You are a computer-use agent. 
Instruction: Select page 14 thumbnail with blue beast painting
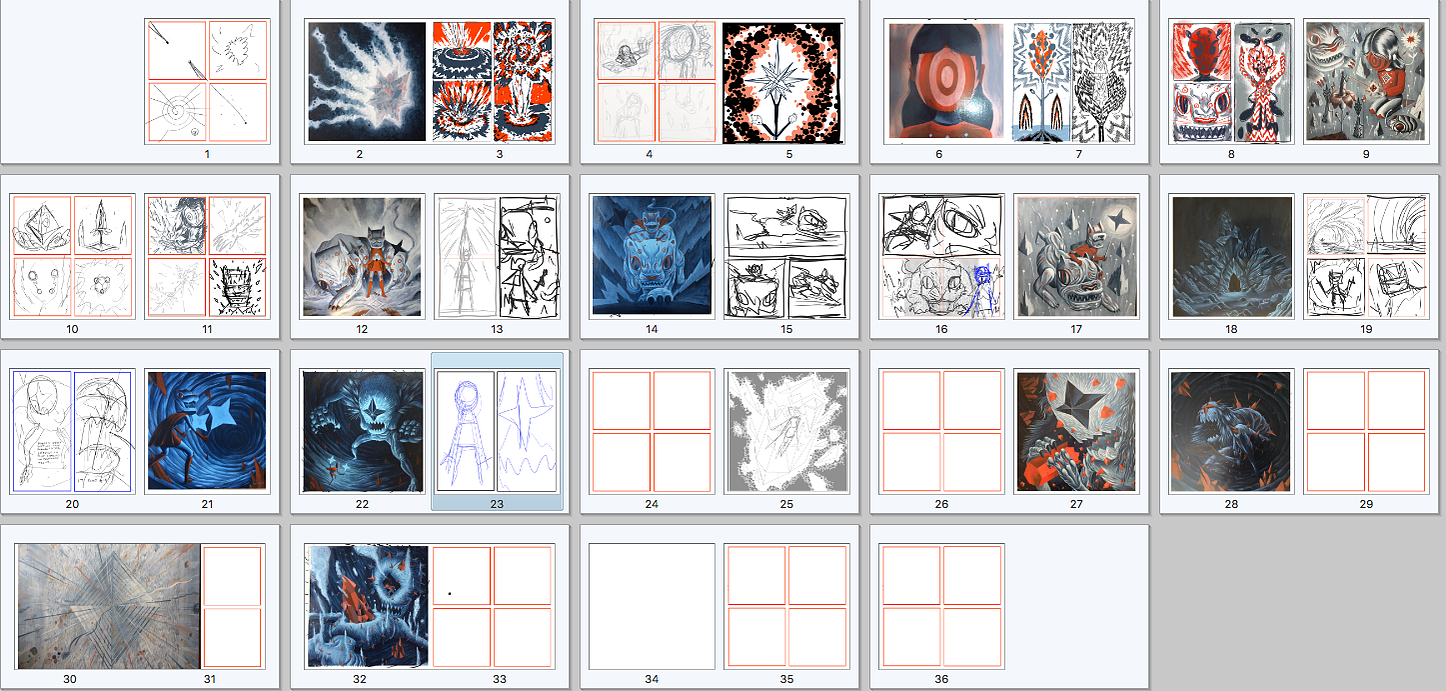[652, 257]
